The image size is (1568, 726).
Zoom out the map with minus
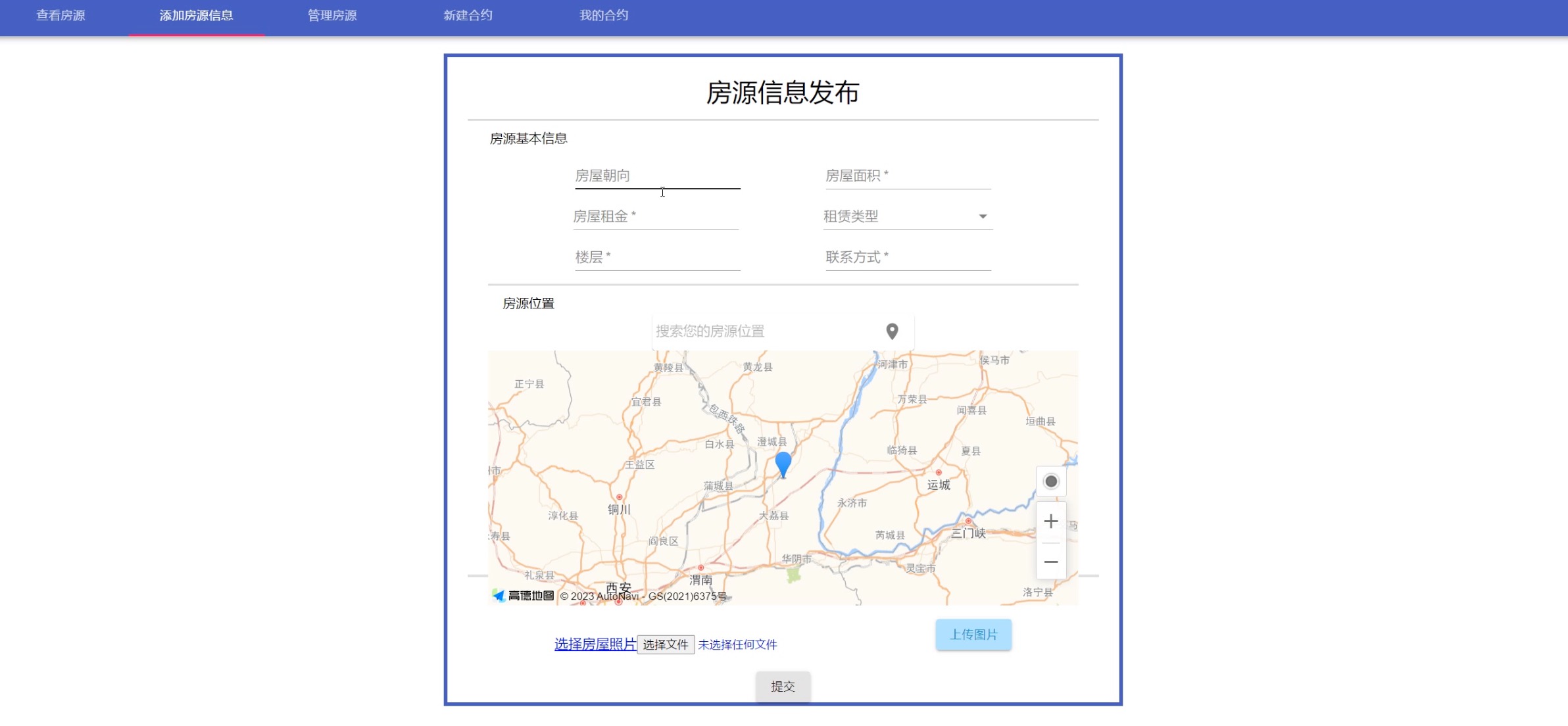[x=1051, y=562]
